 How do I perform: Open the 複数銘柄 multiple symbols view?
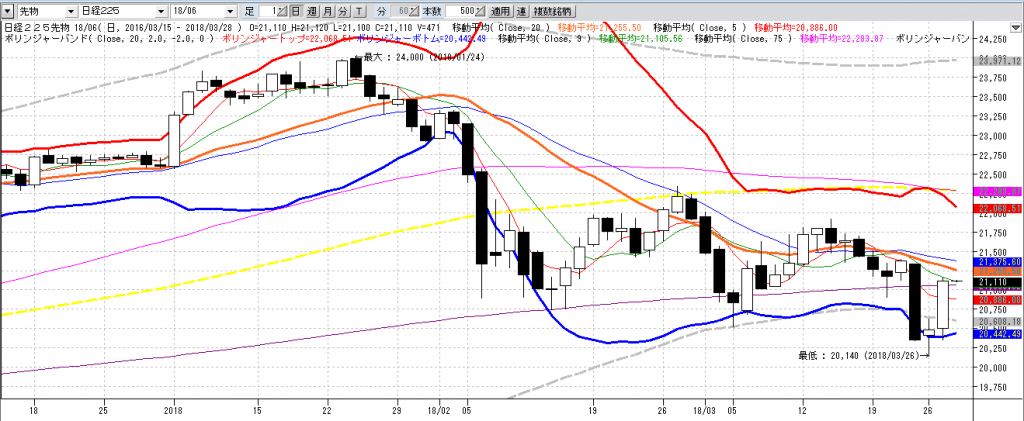pyautogui.click(x=551, y=9)
